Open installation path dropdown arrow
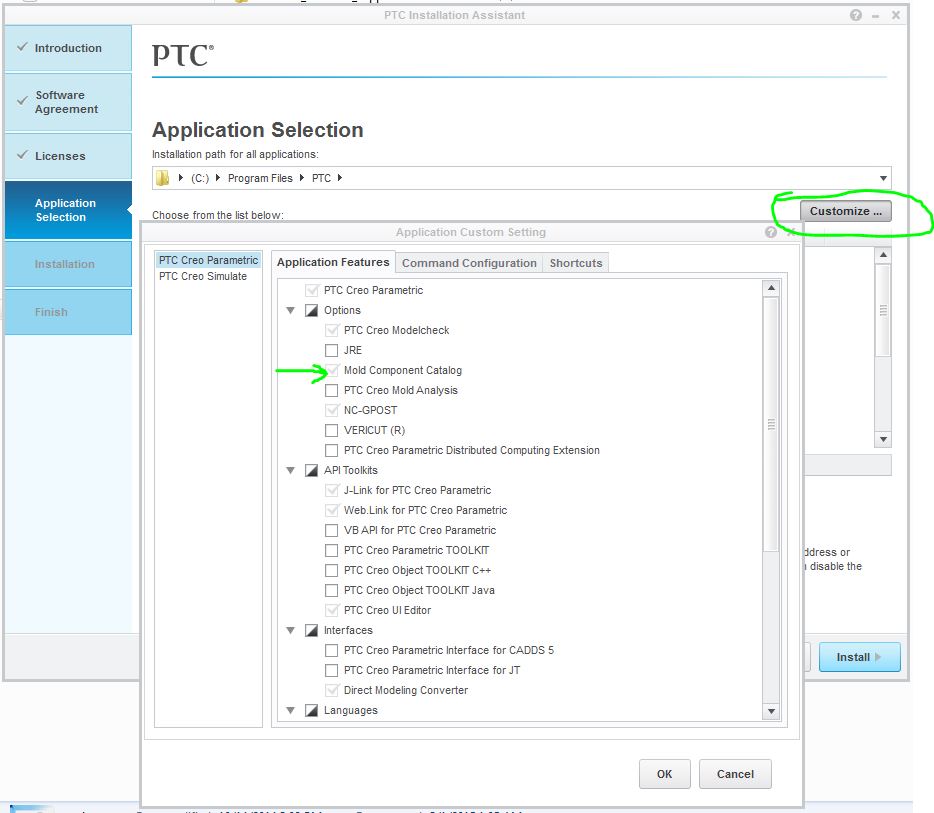The width and height of the screenshot is (934, 813). (883, 178)
